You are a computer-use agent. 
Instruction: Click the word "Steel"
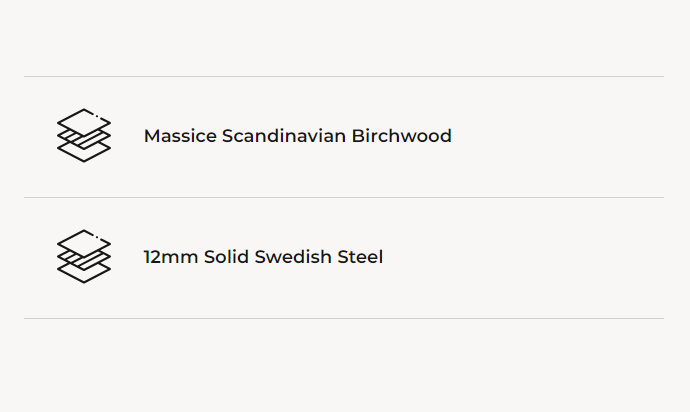click(361, 257)
